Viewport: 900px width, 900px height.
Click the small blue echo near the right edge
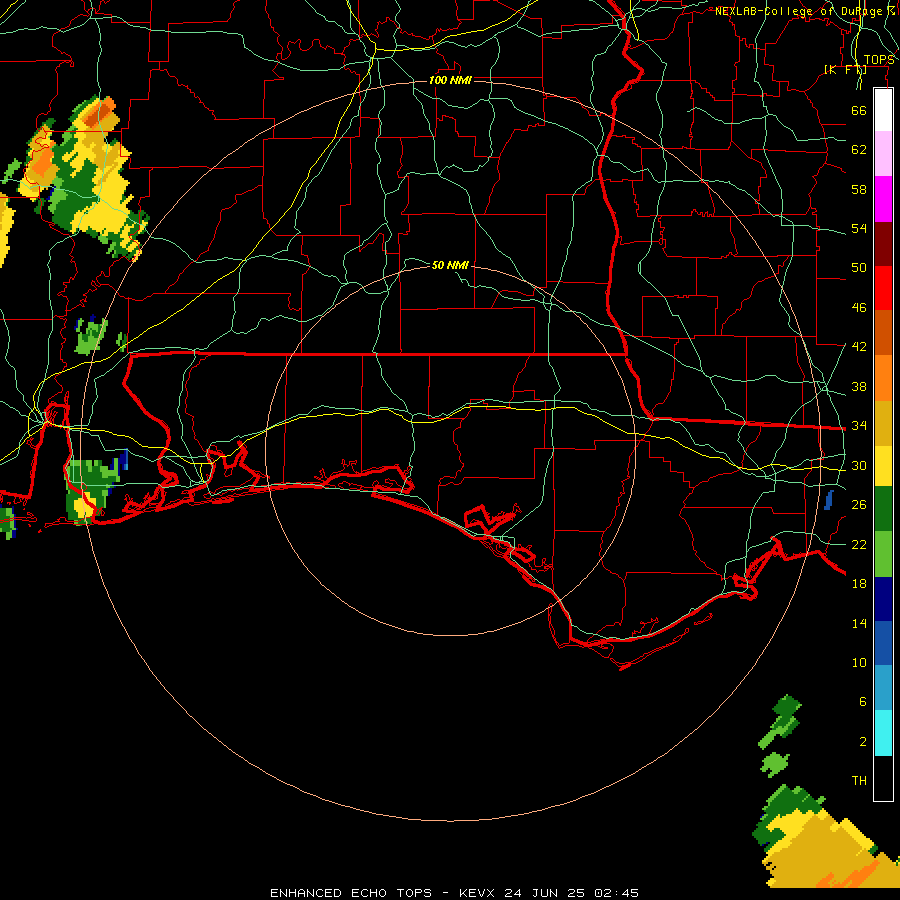828,500
